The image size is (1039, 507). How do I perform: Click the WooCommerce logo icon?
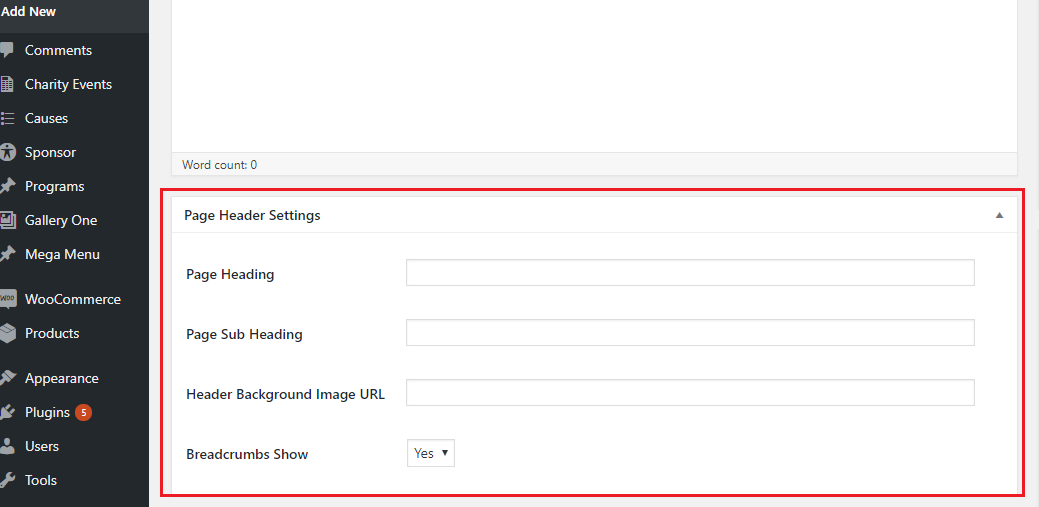point(7,299)
